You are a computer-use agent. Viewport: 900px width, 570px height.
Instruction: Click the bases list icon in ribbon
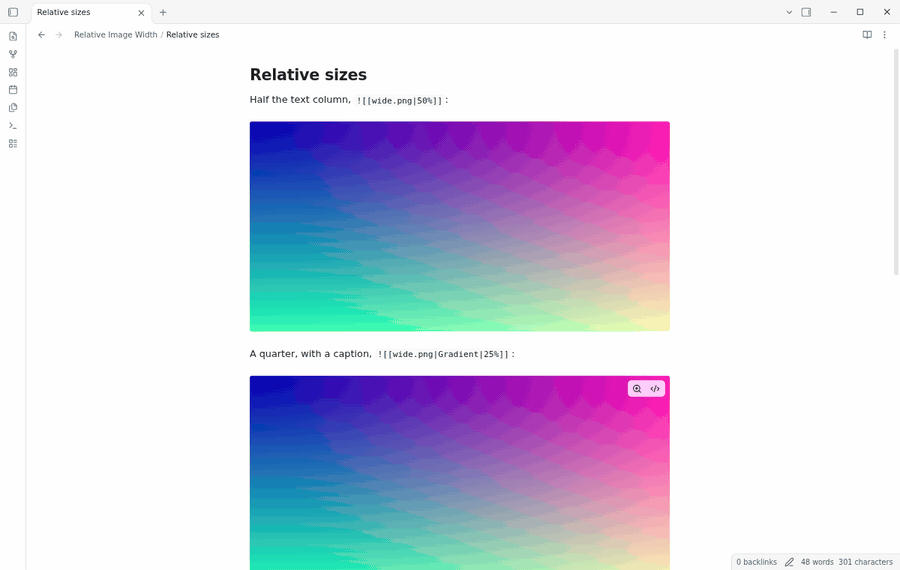[x=13, y=144]
